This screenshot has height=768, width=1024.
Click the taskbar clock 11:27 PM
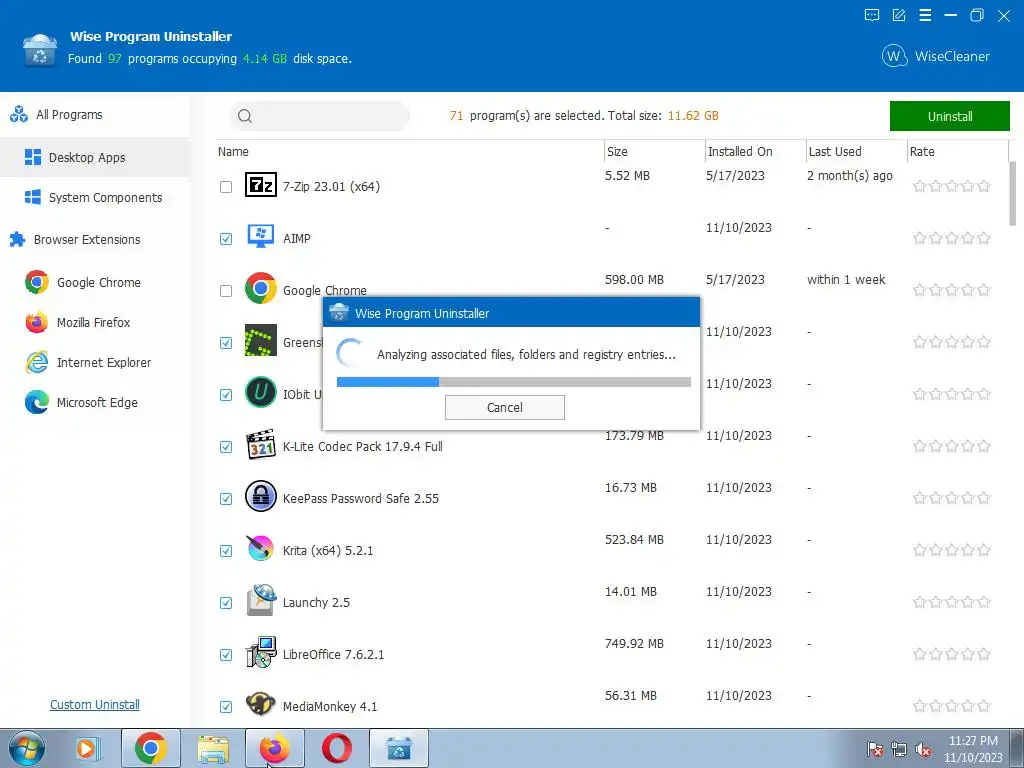[x=972, y=741]
